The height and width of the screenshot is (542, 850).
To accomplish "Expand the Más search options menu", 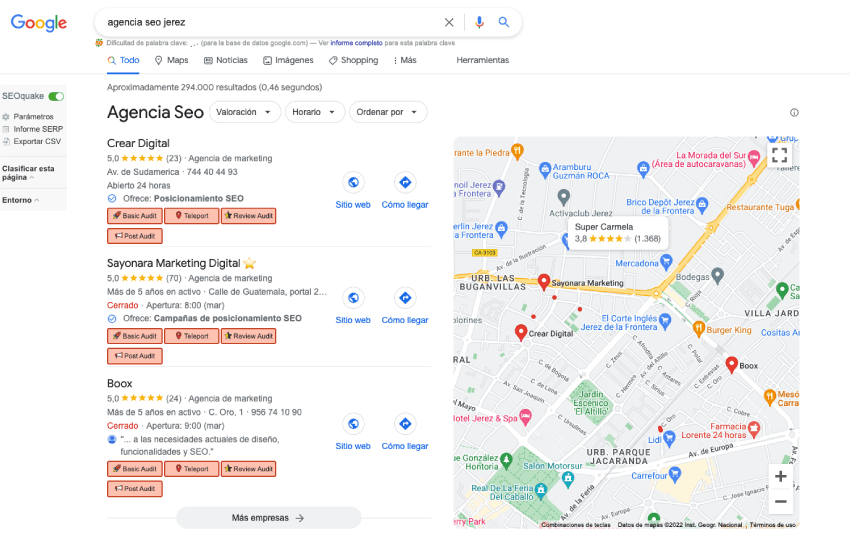I will (405, 60).
